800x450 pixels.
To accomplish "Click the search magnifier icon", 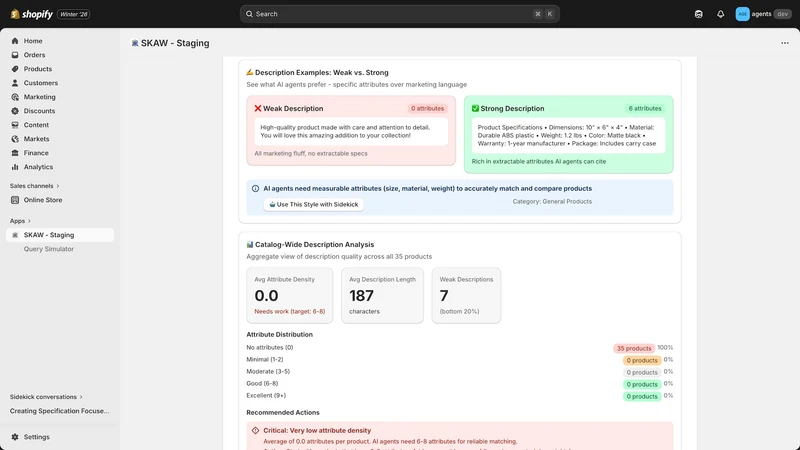I will [249, 14].
